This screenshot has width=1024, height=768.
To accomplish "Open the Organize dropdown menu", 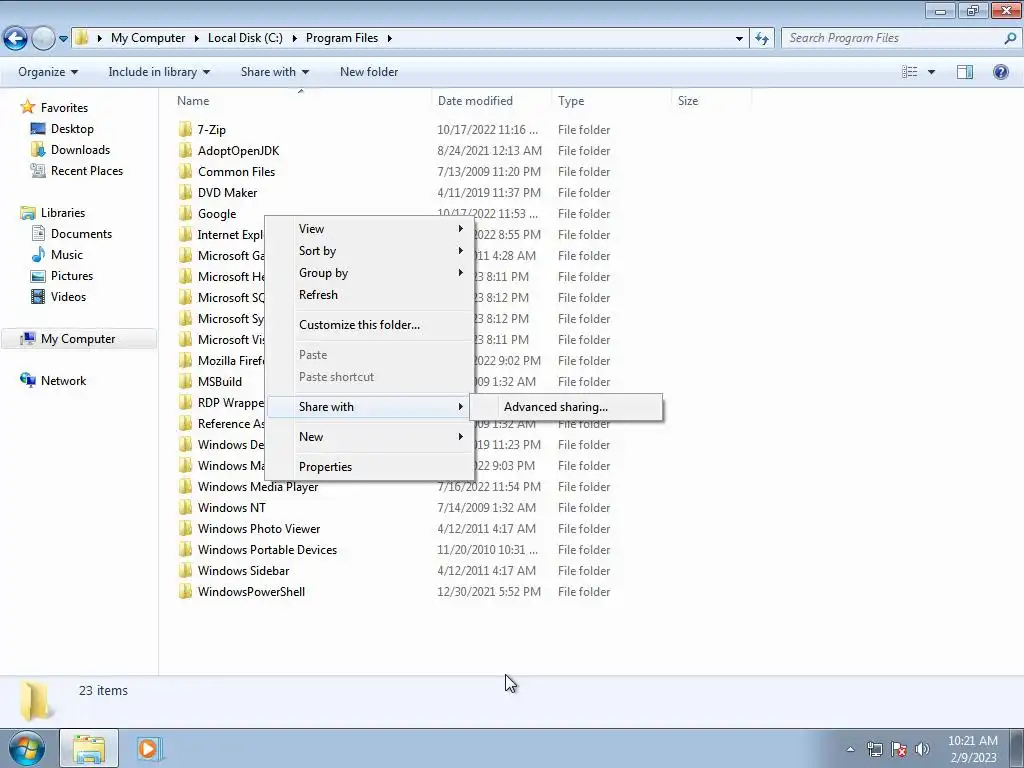I will coord(48,72).
